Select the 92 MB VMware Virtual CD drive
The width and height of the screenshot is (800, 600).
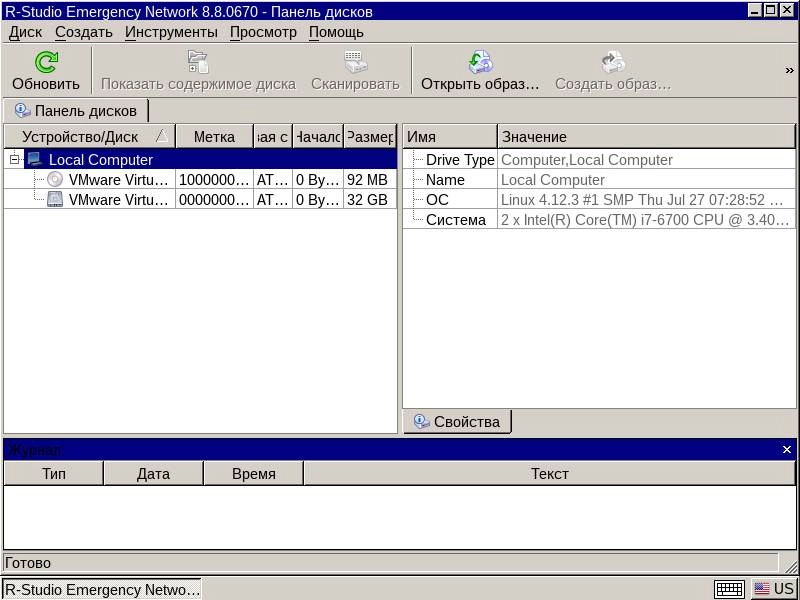click(200, 180)
